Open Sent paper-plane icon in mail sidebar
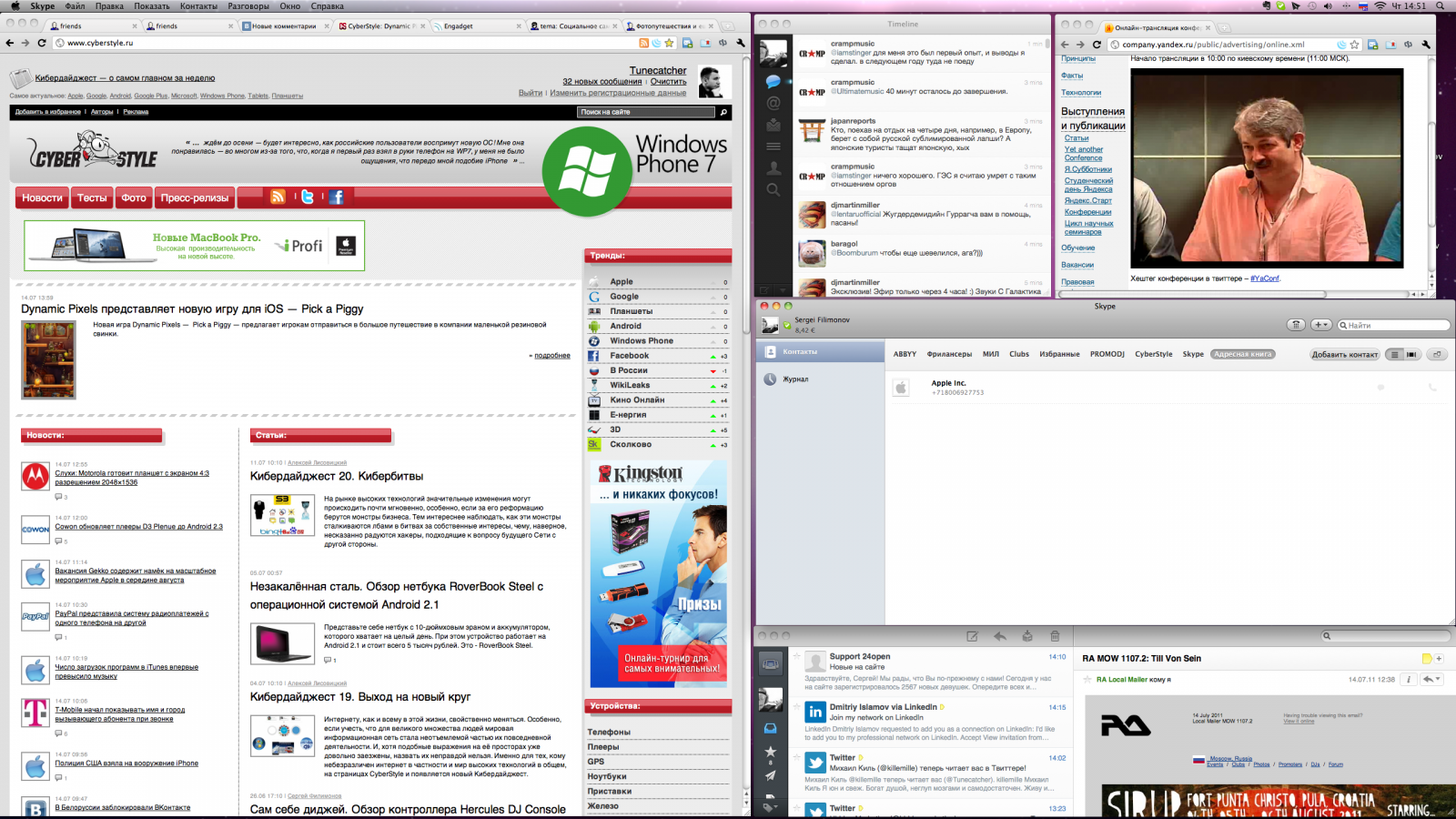 point(770,775)
